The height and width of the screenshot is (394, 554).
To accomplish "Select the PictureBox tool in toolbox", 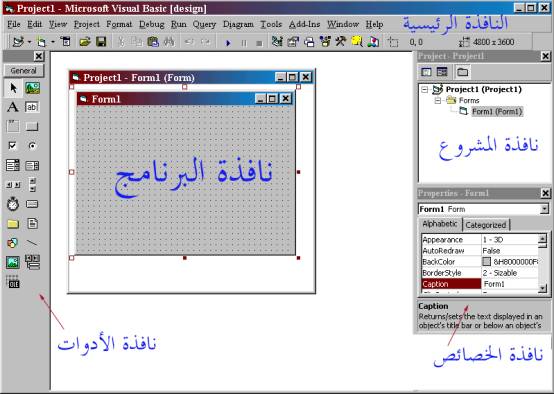I will click(32, 88).
